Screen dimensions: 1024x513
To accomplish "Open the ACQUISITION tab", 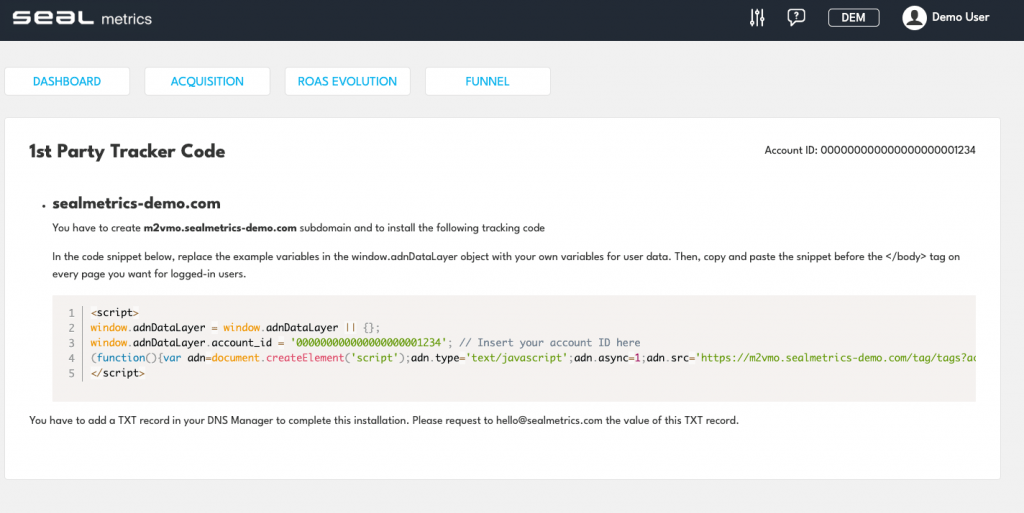I will coord(207,82).
